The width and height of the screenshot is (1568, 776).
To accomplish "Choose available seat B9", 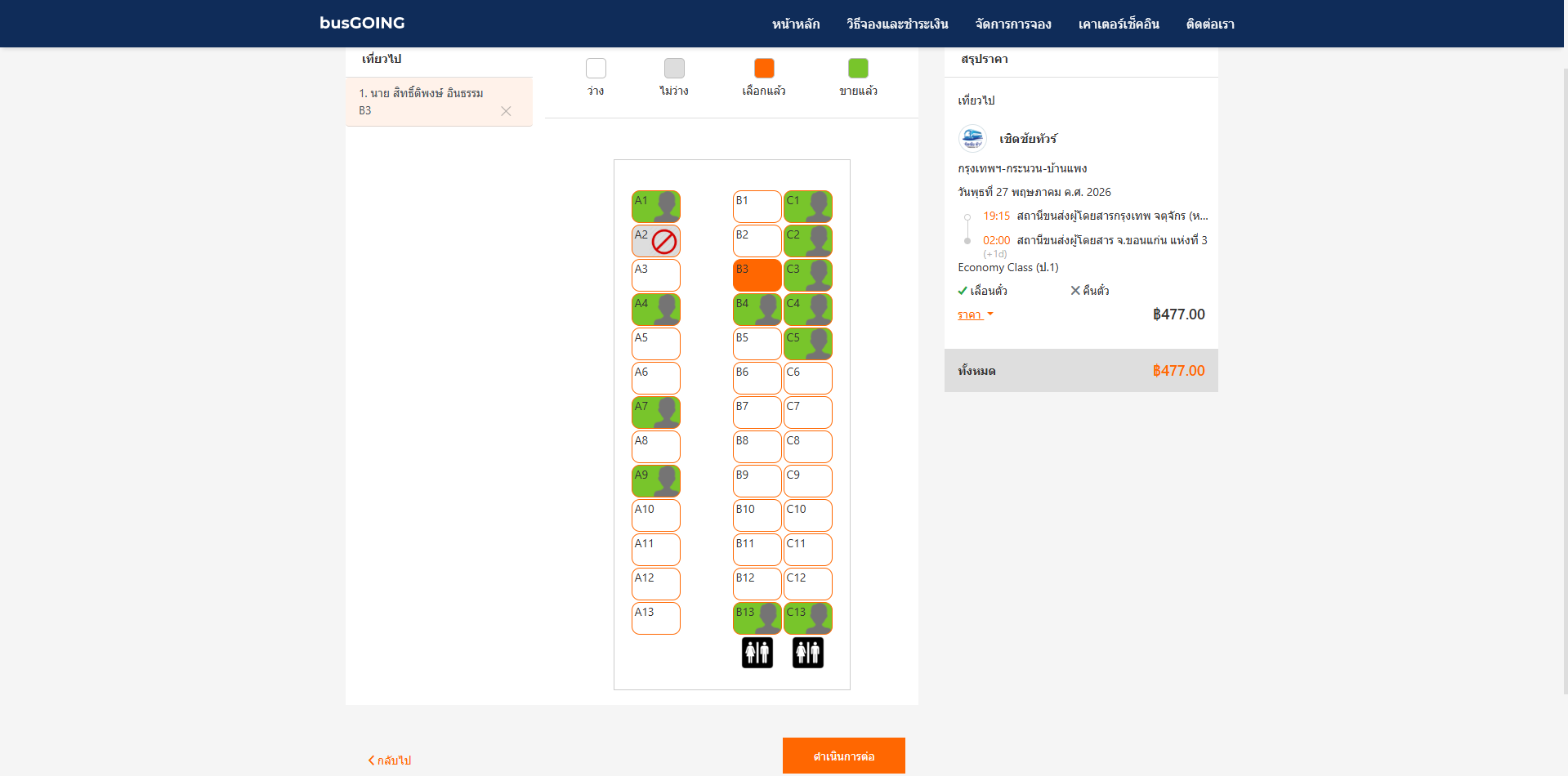I will pyautogui.click(x=757, y=481).
